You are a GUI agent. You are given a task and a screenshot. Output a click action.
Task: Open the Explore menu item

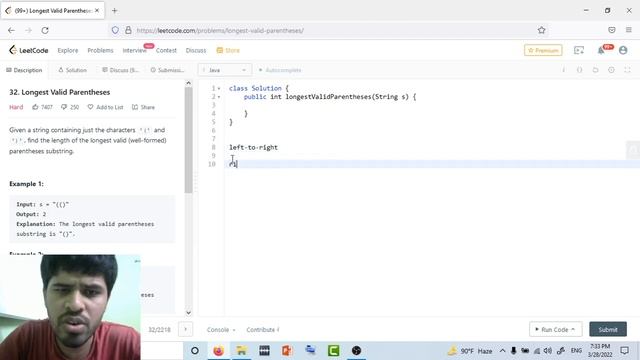(x=68, y=50)
